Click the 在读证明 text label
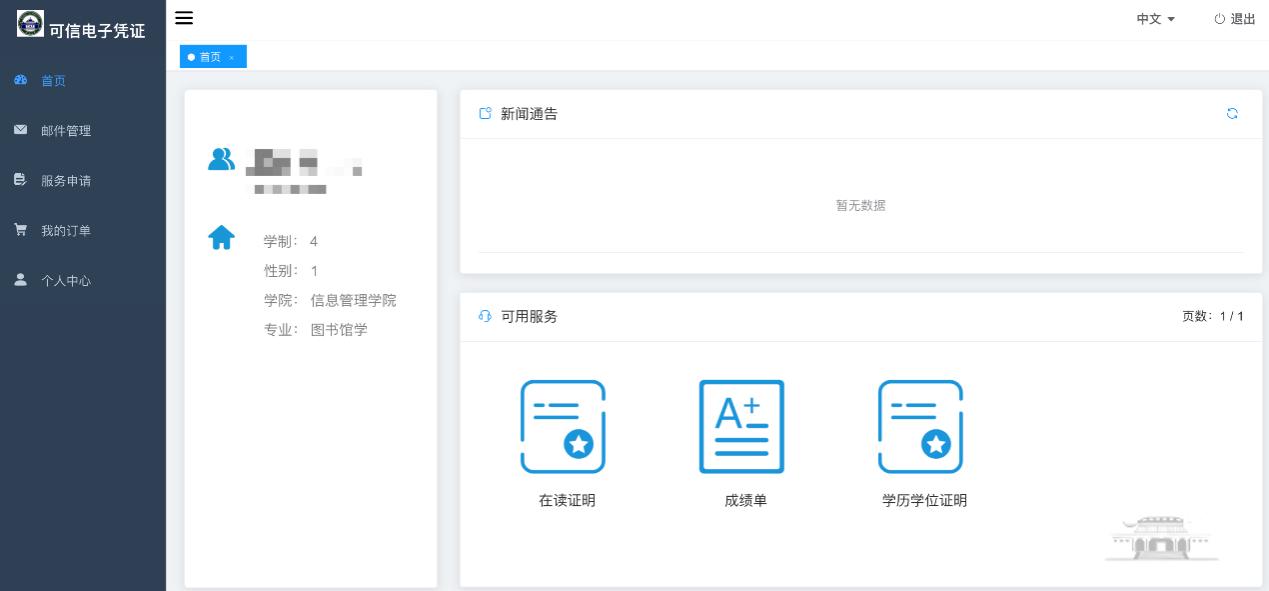Viewport: 1269px width, 591px height. tap(567, 501)
